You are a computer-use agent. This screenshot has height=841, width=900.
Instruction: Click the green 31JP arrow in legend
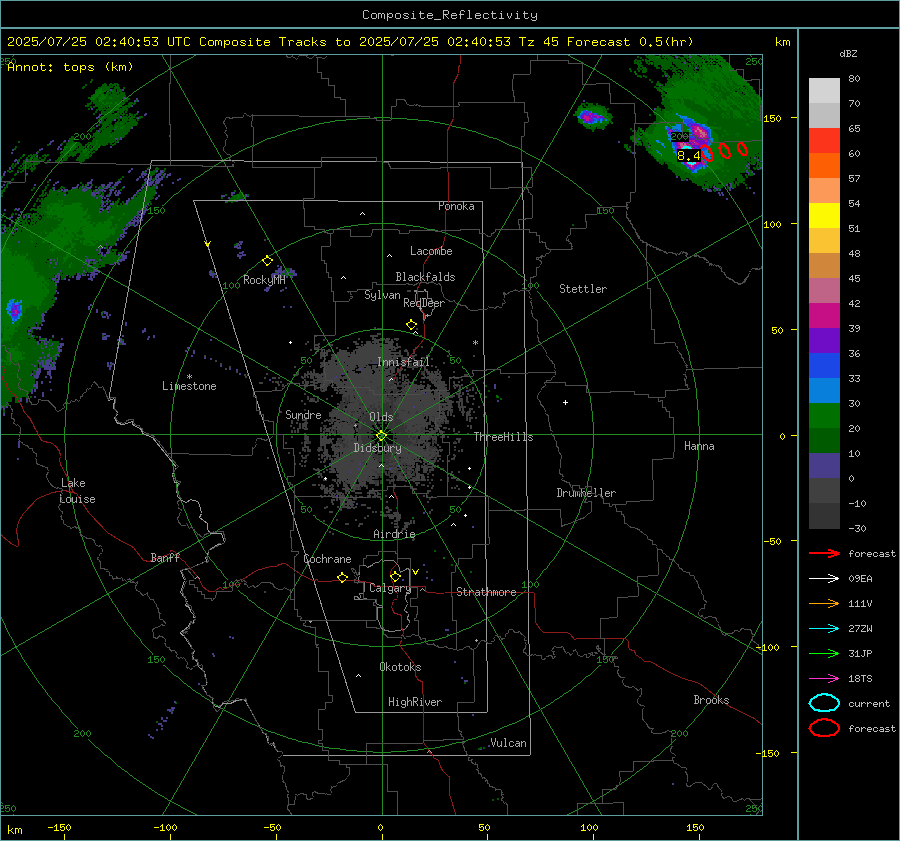point(824,653)
